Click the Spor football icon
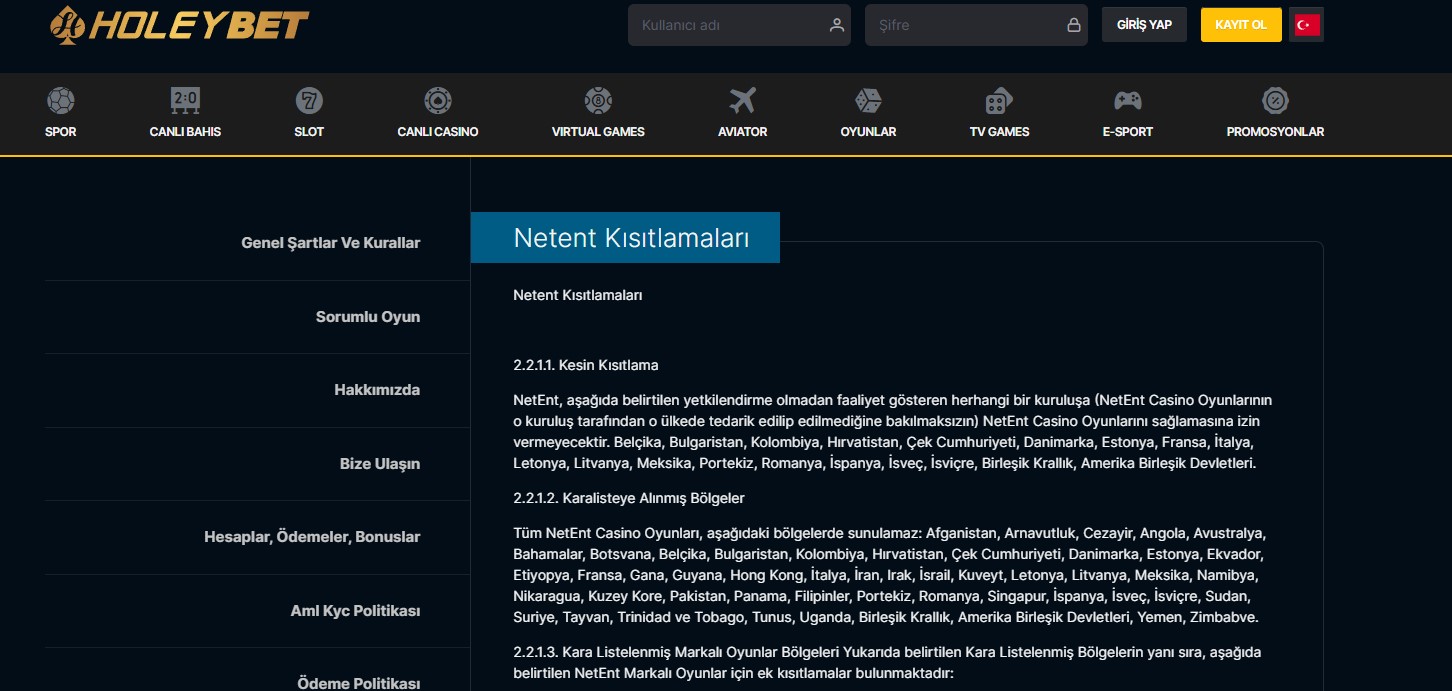The width and height of the screenshot is (1452, 691). [x=61, y=100]
